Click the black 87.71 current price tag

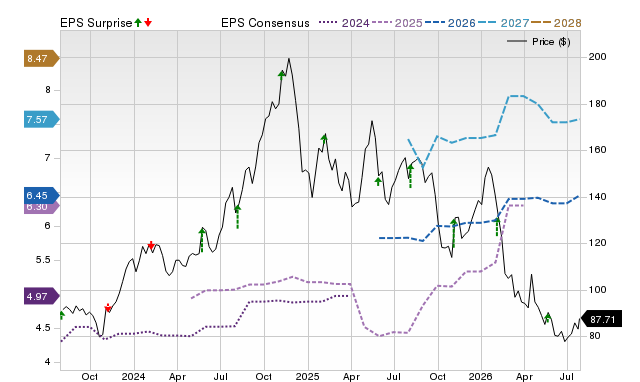point(601,319)
